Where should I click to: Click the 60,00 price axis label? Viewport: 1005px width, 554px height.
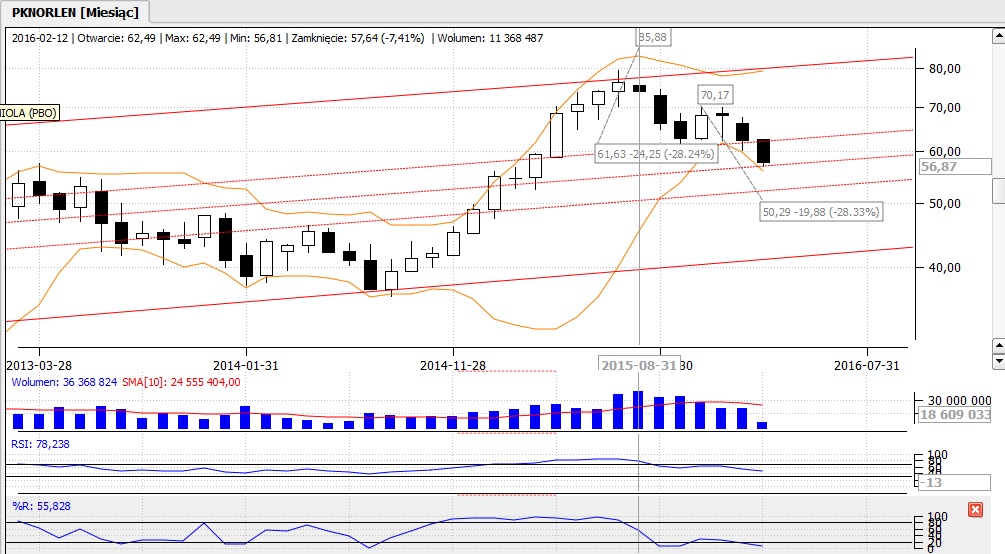[945, 152]
